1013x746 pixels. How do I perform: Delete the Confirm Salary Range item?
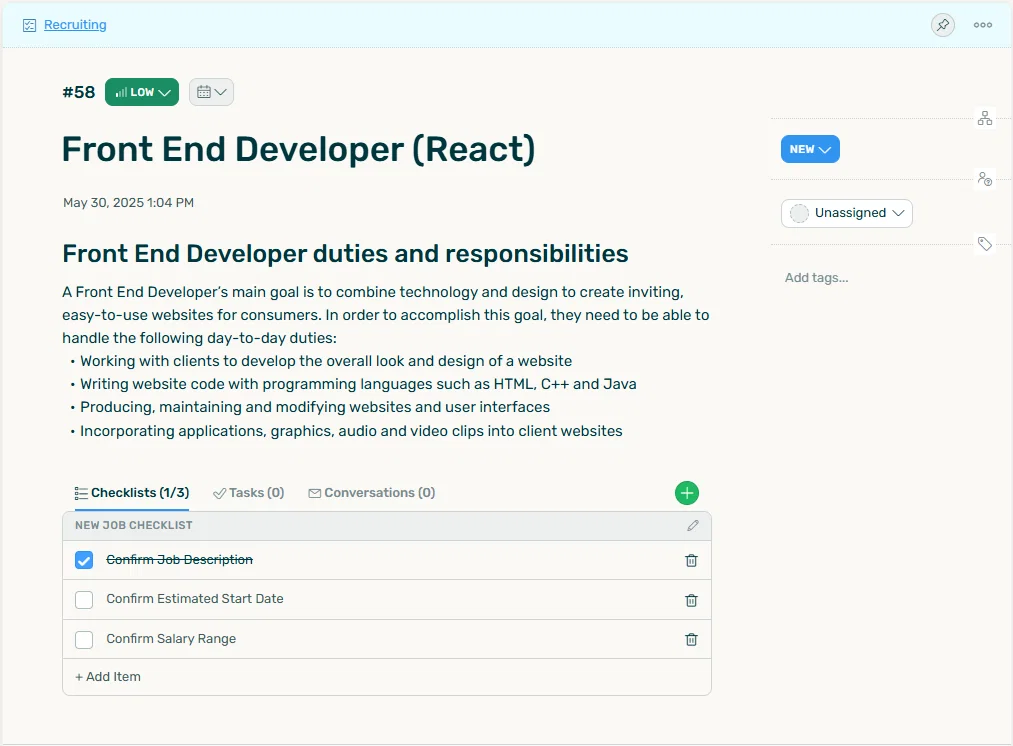point(691,639)
